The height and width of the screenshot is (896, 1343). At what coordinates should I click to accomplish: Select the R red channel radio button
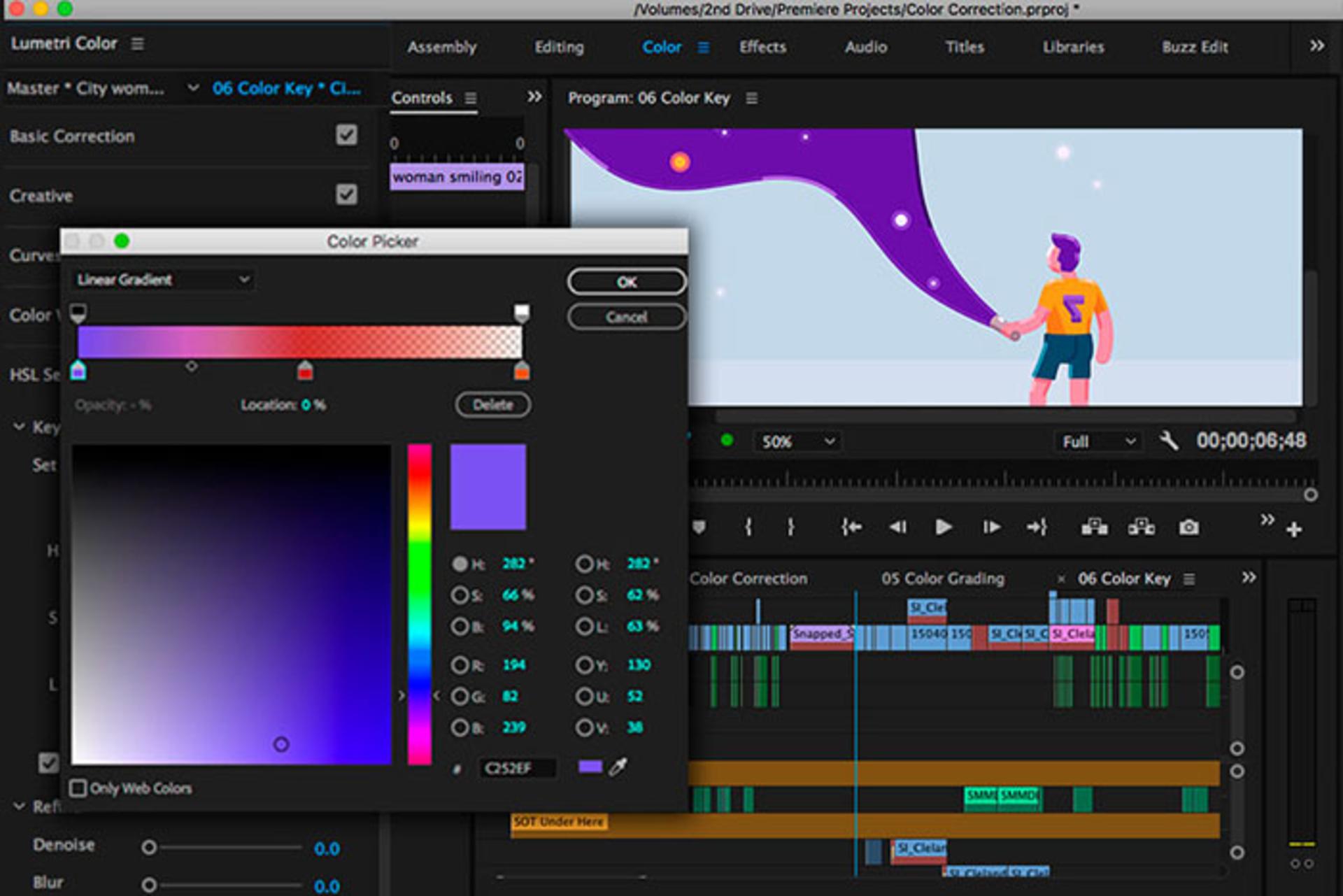[x=460, y=664]
